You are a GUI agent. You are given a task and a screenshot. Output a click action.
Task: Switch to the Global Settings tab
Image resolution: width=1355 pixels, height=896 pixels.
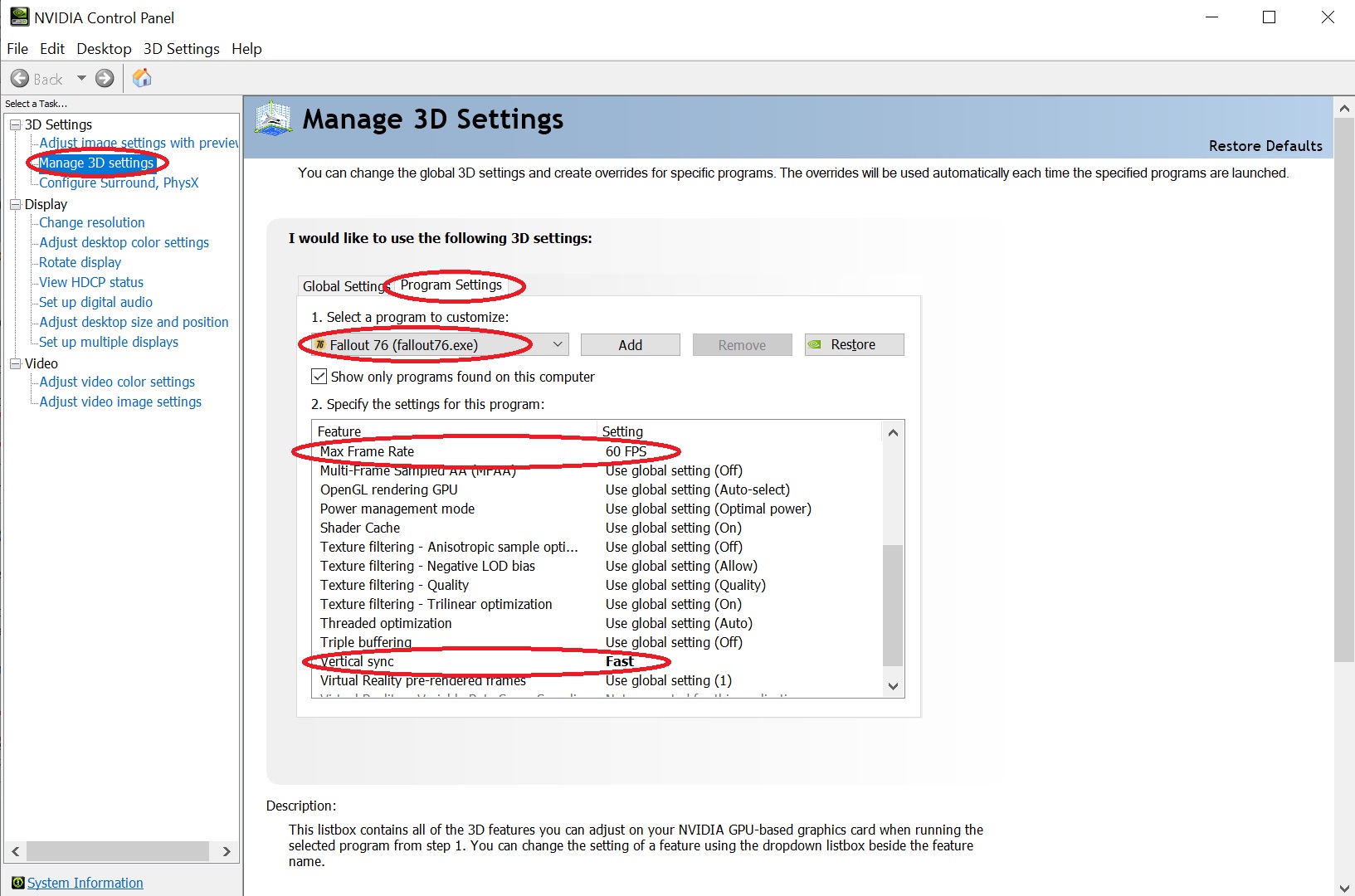[344, 286]
